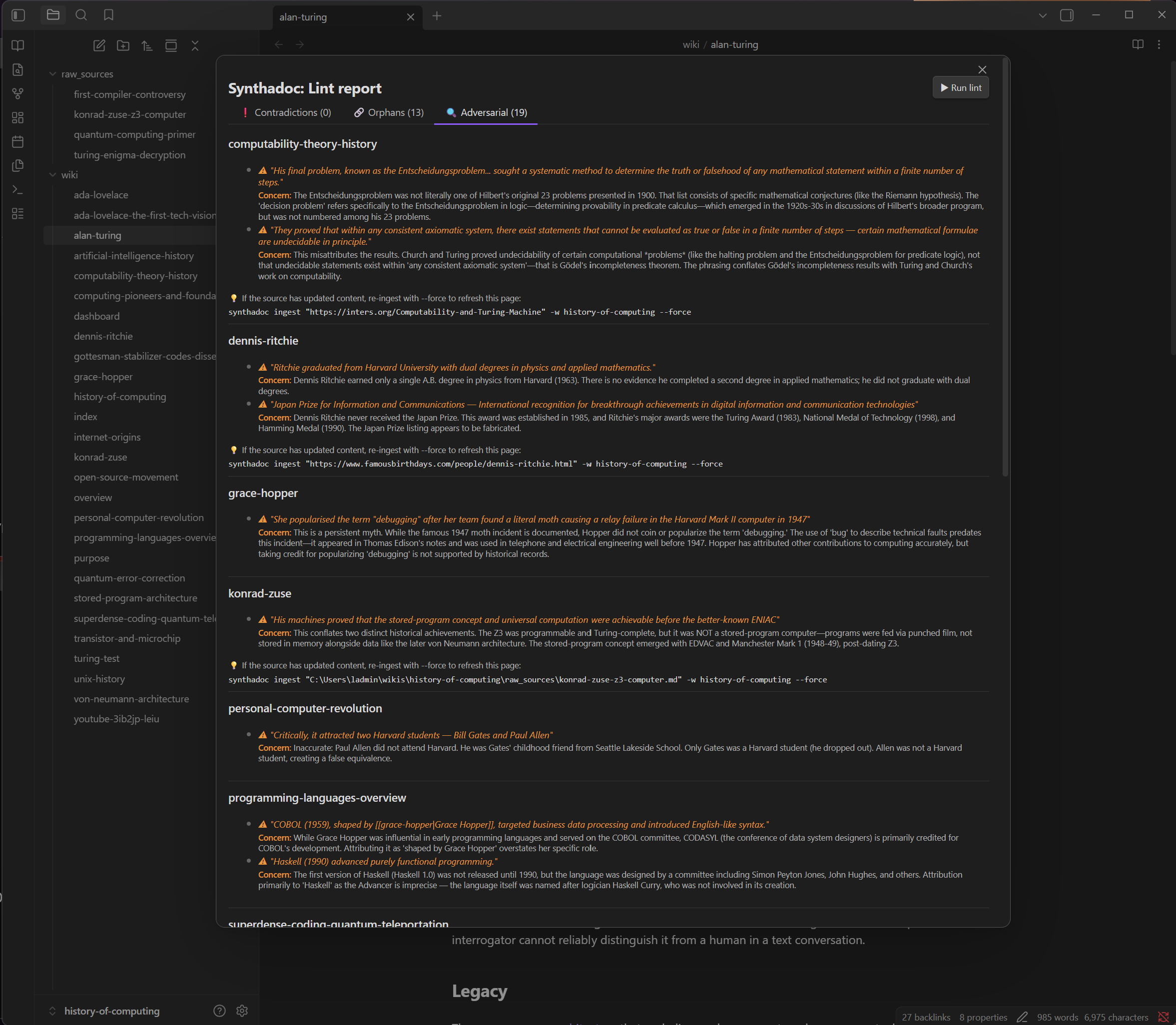Click the bottom ribbon list icon

click(x=17, y=214)
